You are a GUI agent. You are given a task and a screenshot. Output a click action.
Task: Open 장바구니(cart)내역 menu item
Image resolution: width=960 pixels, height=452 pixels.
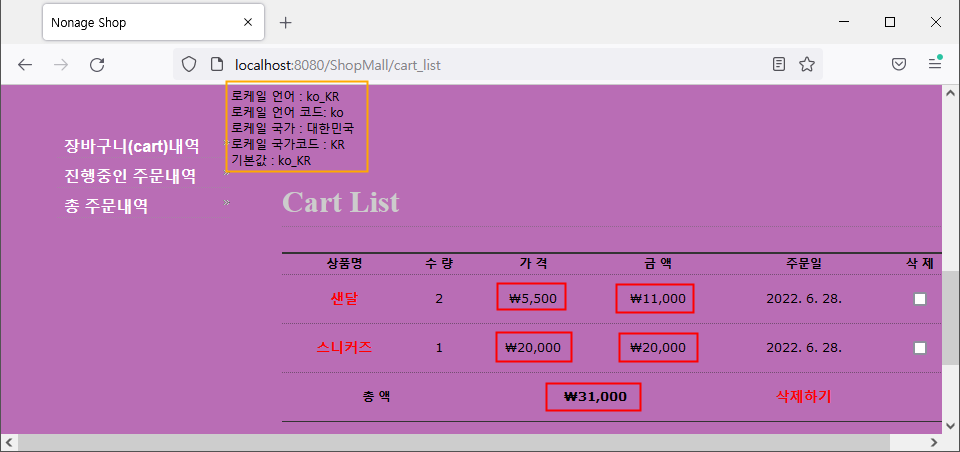[132, 146]
